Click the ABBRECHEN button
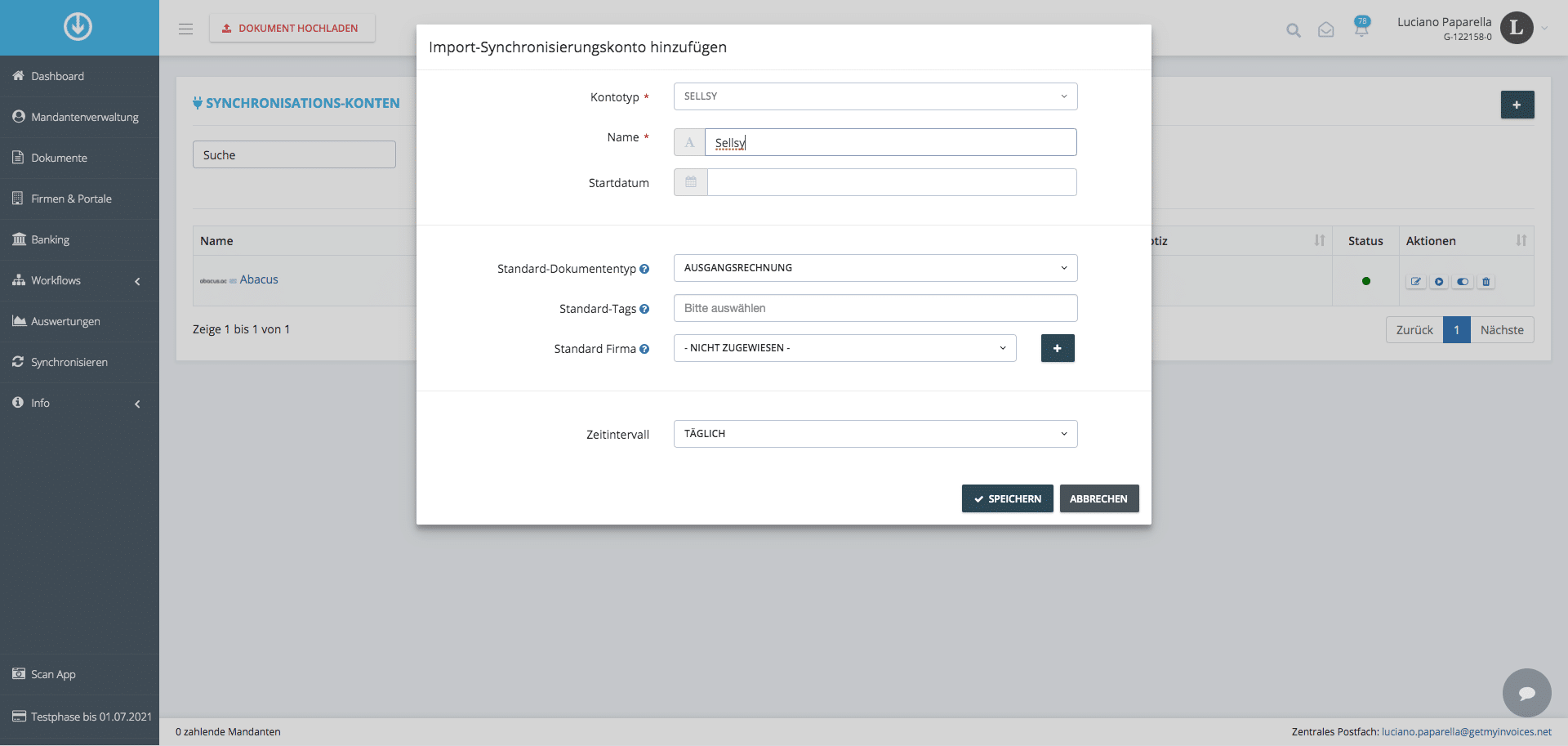The image size is (1568, 746). coord(1099,498)
